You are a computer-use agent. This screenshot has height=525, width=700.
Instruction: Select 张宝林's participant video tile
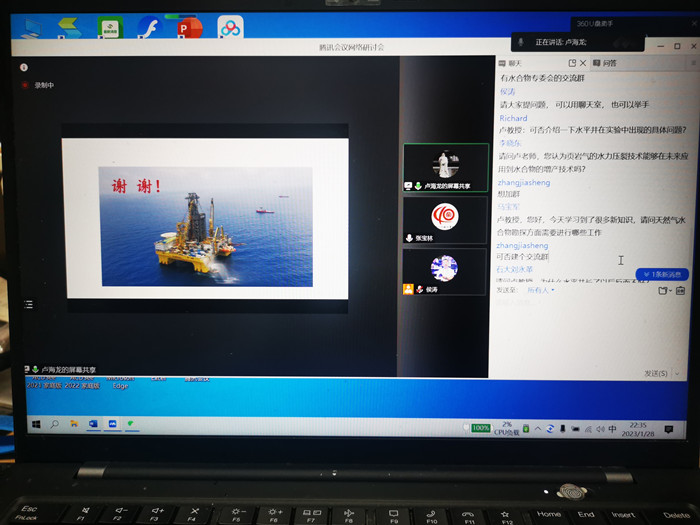[445, 220]
